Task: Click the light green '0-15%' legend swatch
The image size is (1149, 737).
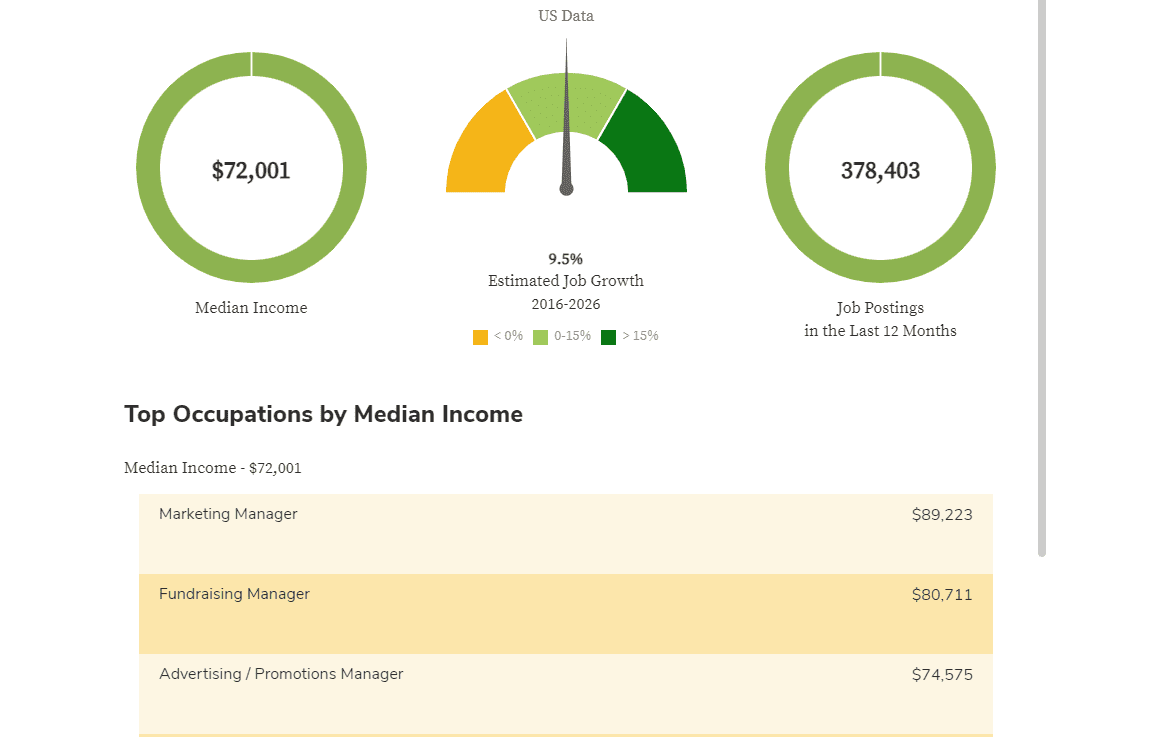Action: click(540, 337)
